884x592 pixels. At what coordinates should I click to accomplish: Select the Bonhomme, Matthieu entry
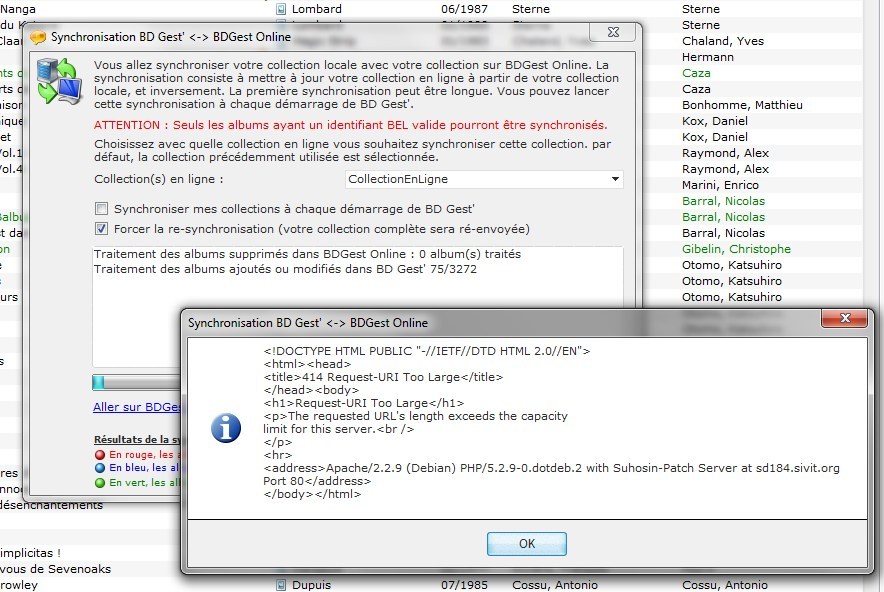pyautogui.click(x=742, y=105)
